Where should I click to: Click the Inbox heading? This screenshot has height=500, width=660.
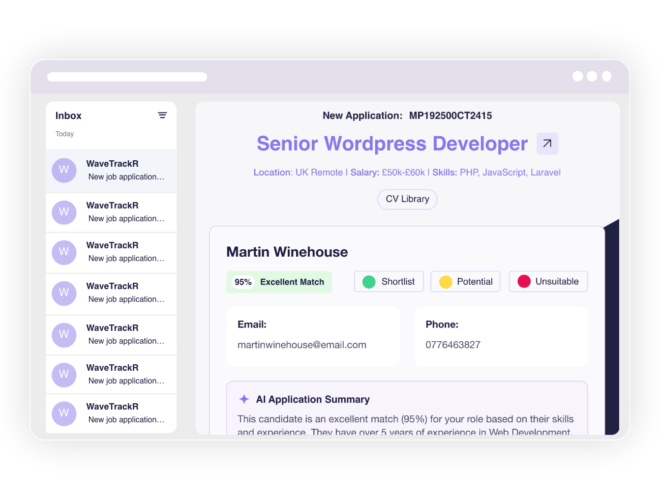pos(68,116)
